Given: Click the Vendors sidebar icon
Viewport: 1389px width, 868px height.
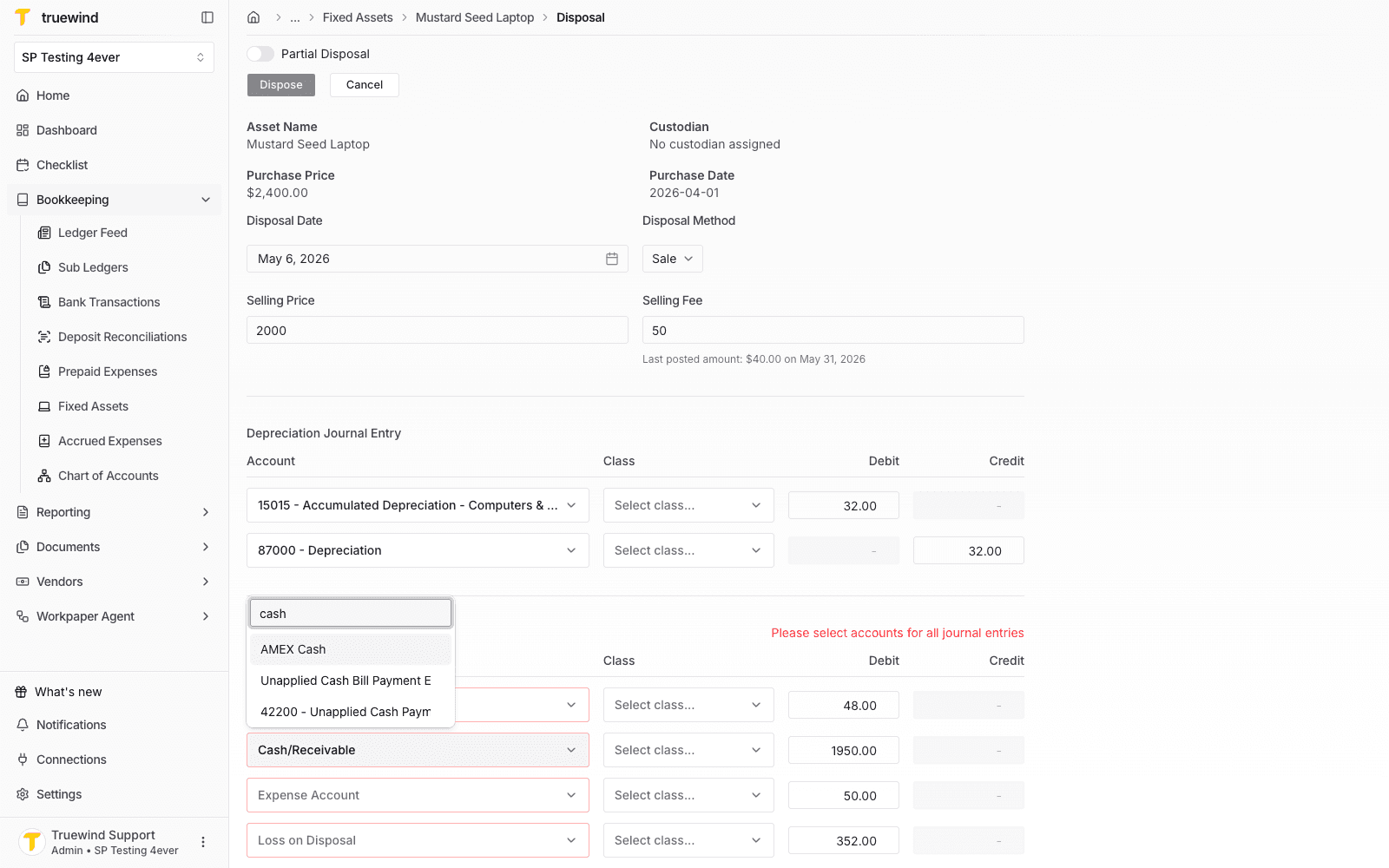Looking at the screenshot, I should coord(23,582).
